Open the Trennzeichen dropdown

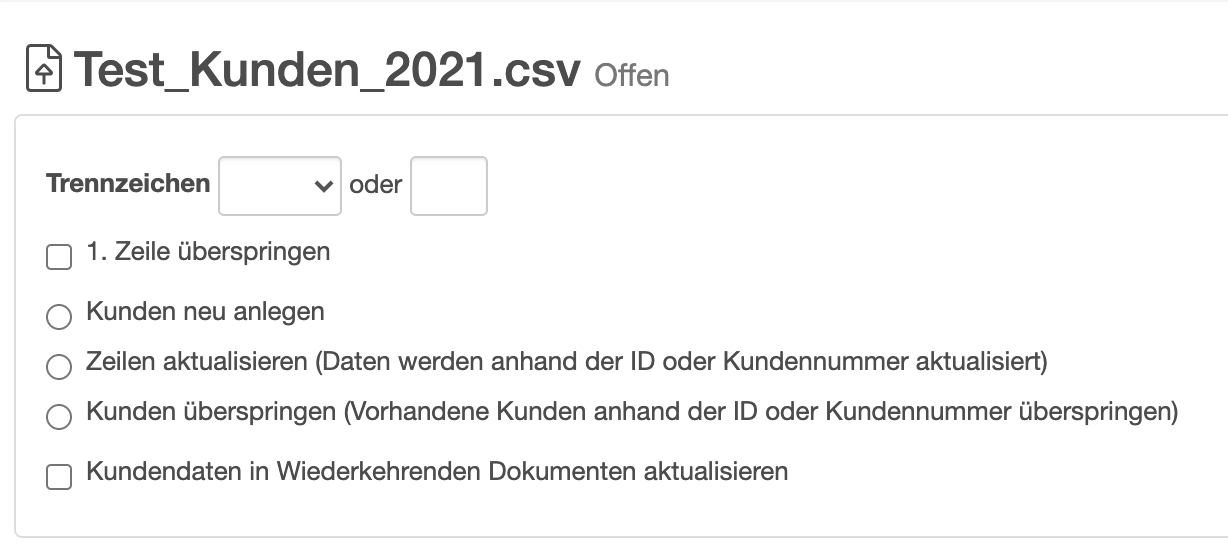point(280,186)
